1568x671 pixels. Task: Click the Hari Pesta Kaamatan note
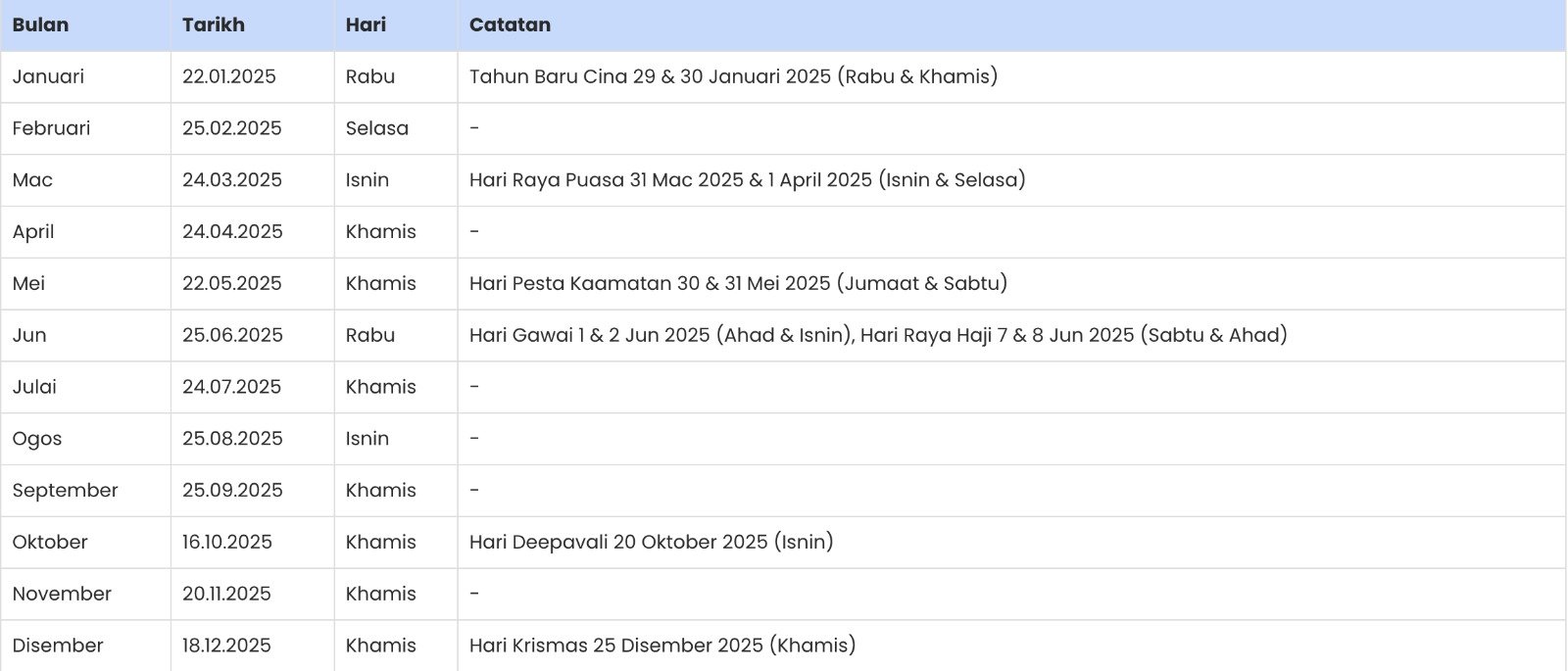coord(738,284)
